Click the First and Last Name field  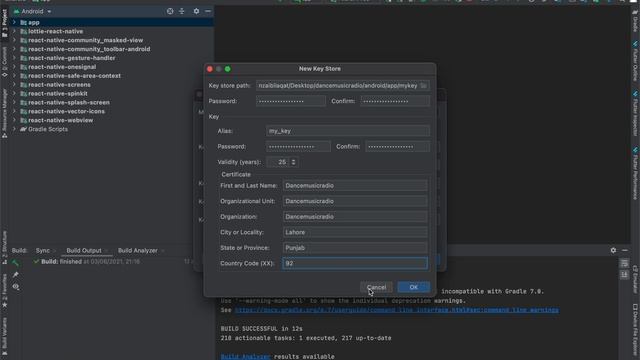(x=355, y=186)
